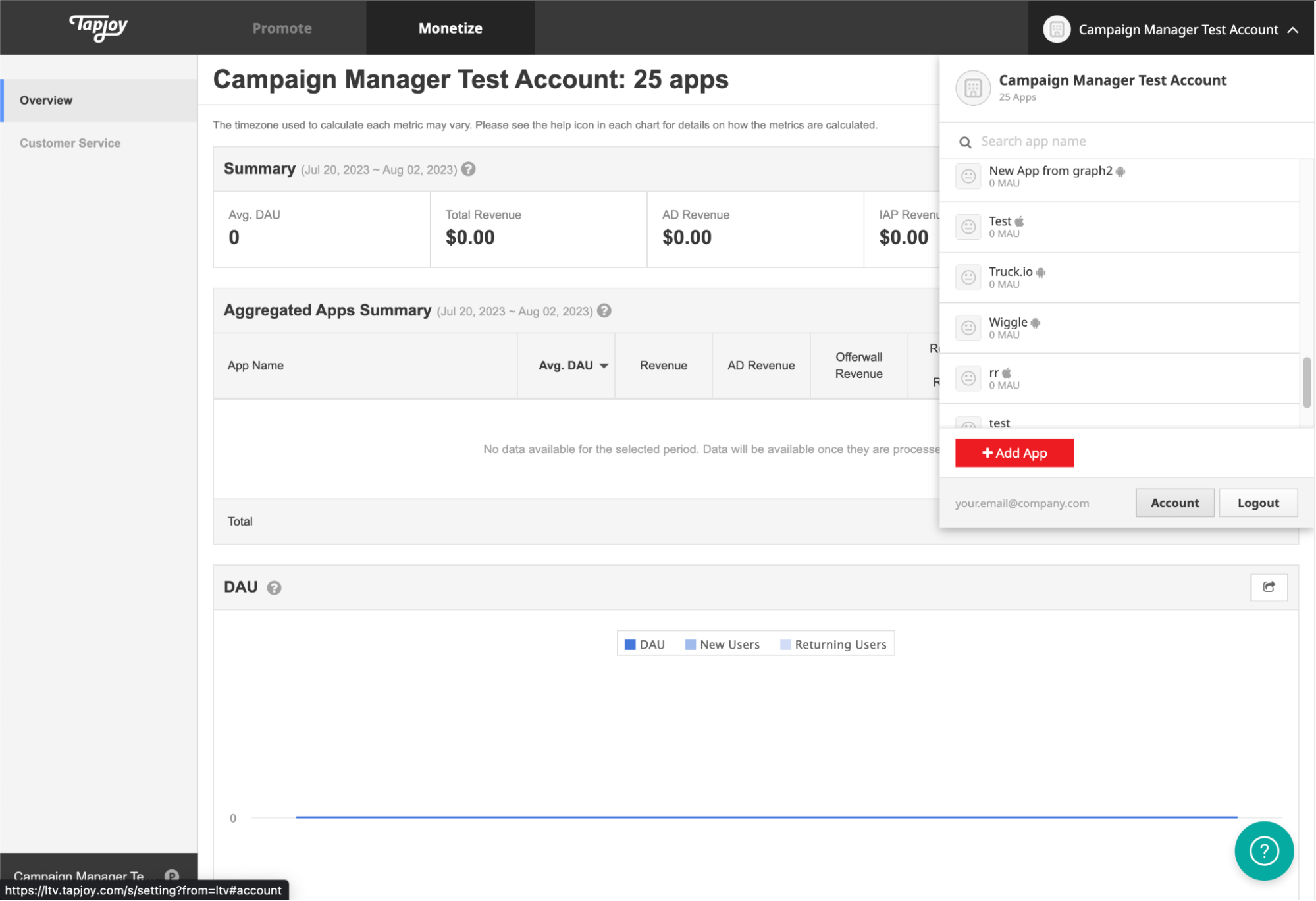1316x901 pixels.
Task: Open the teal help chat bubble
Action: click(1263, 850)
